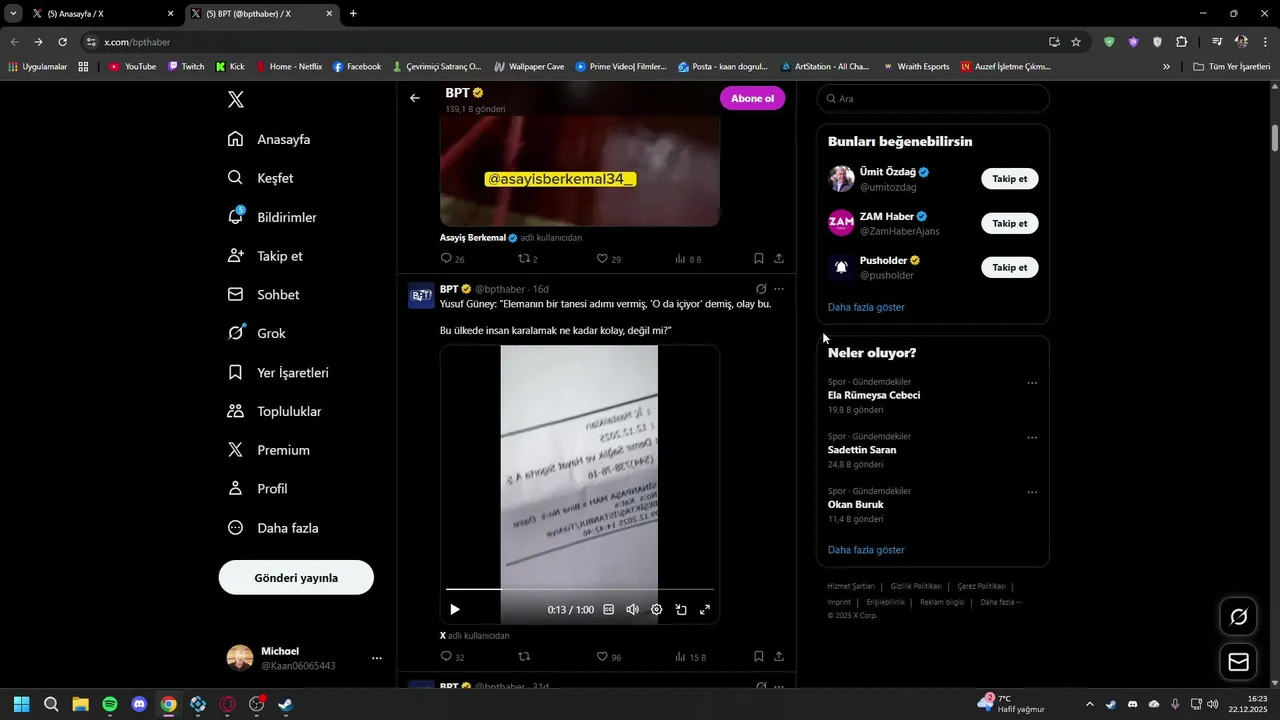Enter fullscreen on the video player
1280x720 pixels.
click(x=705, y=609)
